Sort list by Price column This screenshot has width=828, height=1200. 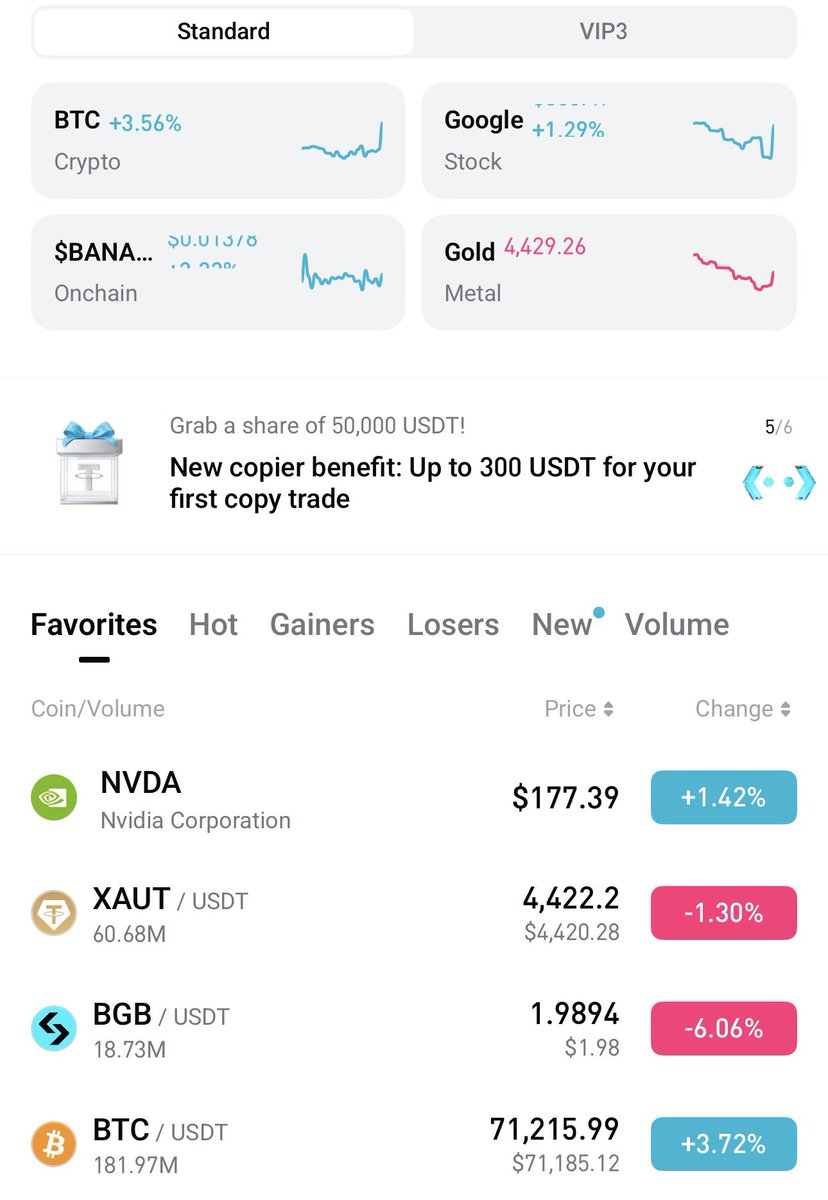[x=578, y=709]
